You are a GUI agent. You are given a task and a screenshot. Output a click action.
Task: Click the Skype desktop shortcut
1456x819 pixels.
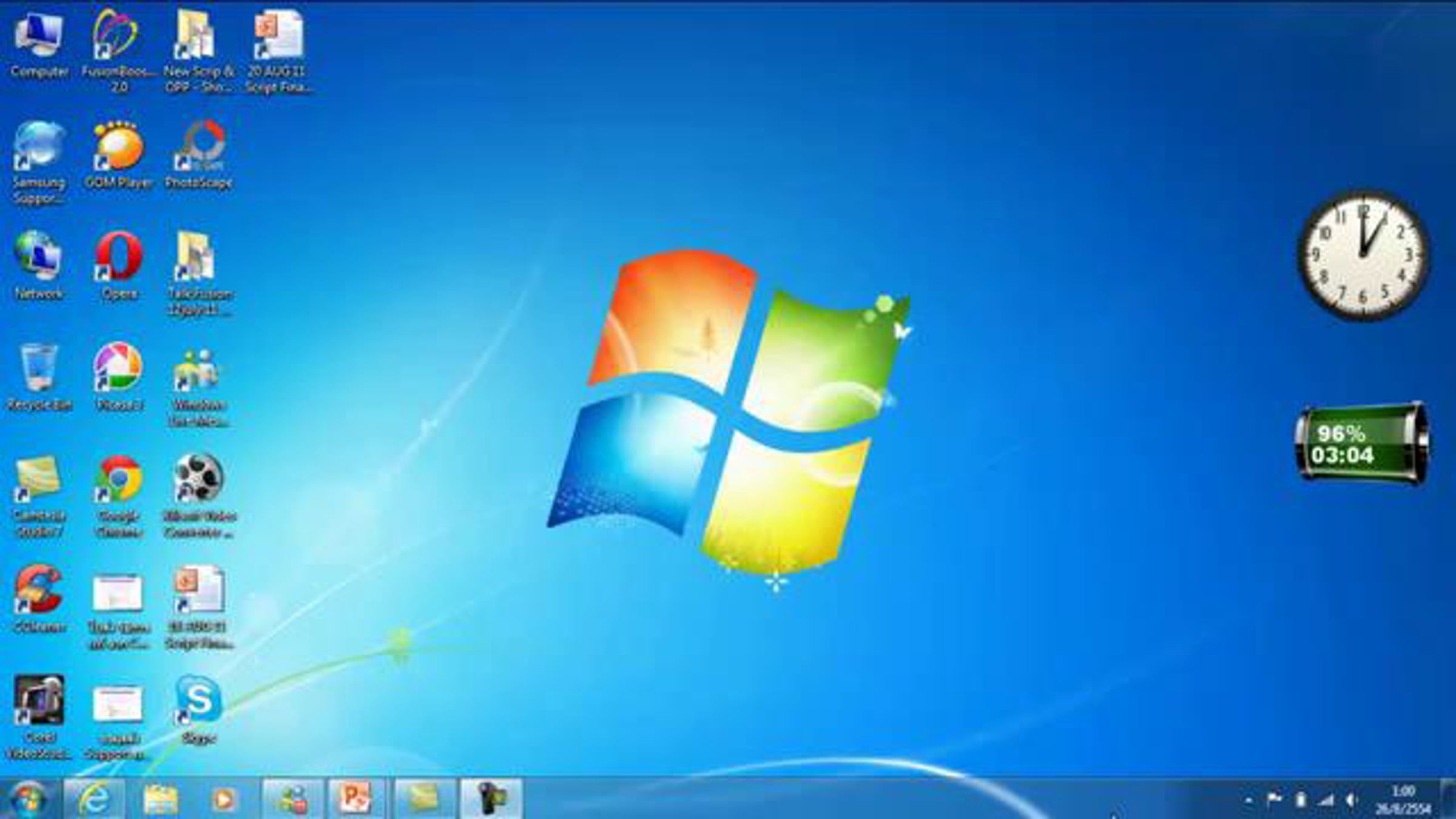[199, 701]
